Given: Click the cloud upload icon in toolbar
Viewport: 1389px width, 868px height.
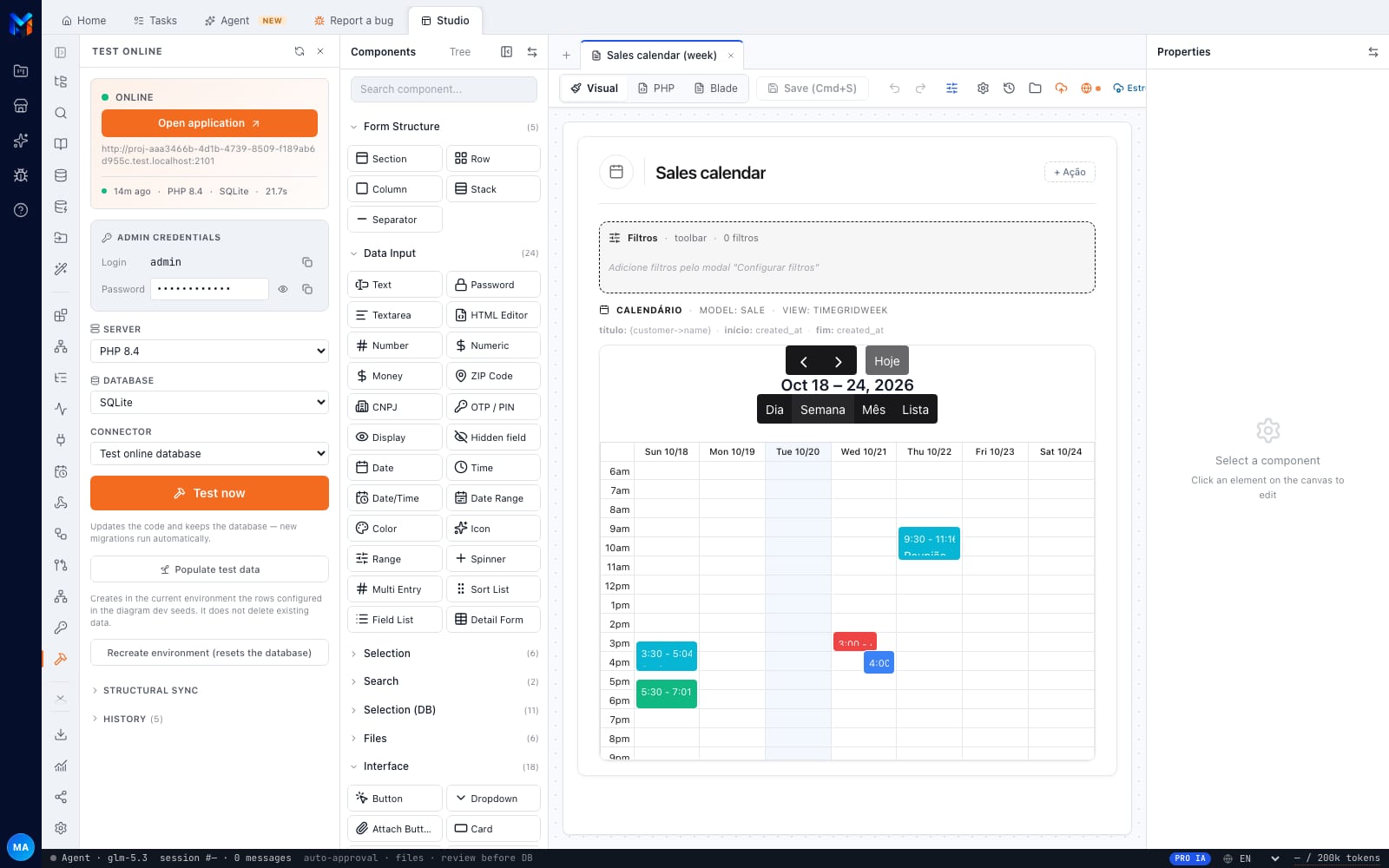Looking at the screenshot, I should pyautogui.click(x=1061, y=89).
